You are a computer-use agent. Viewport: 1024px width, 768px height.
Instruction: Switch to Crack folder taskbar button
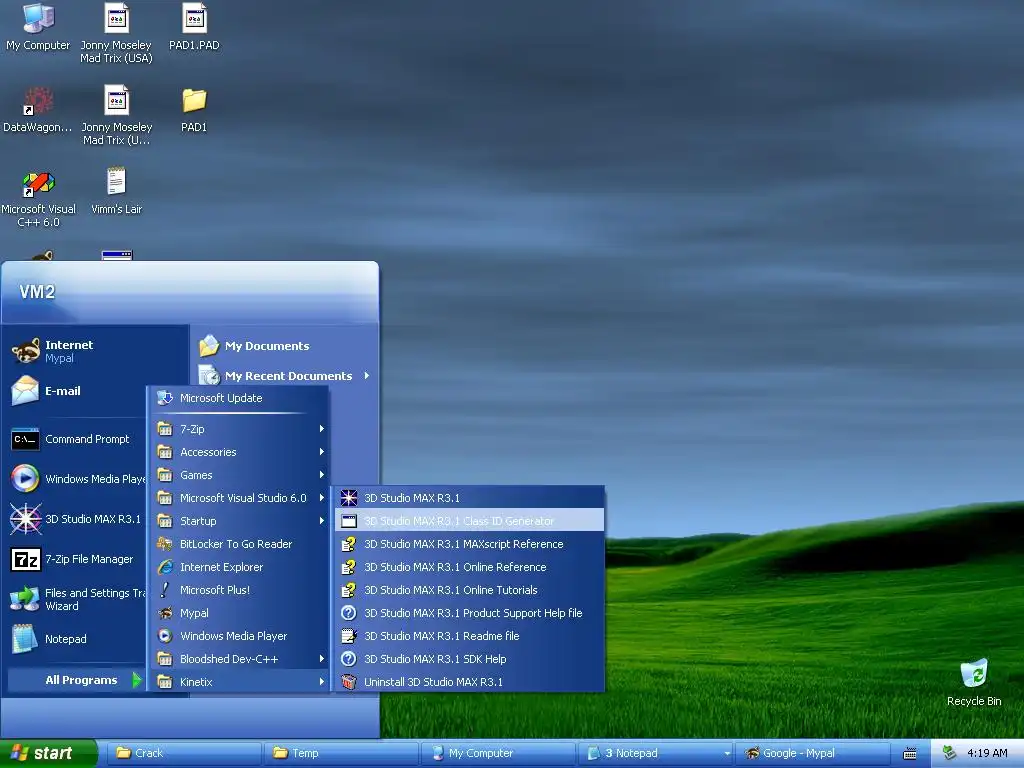tap(184, 753)
